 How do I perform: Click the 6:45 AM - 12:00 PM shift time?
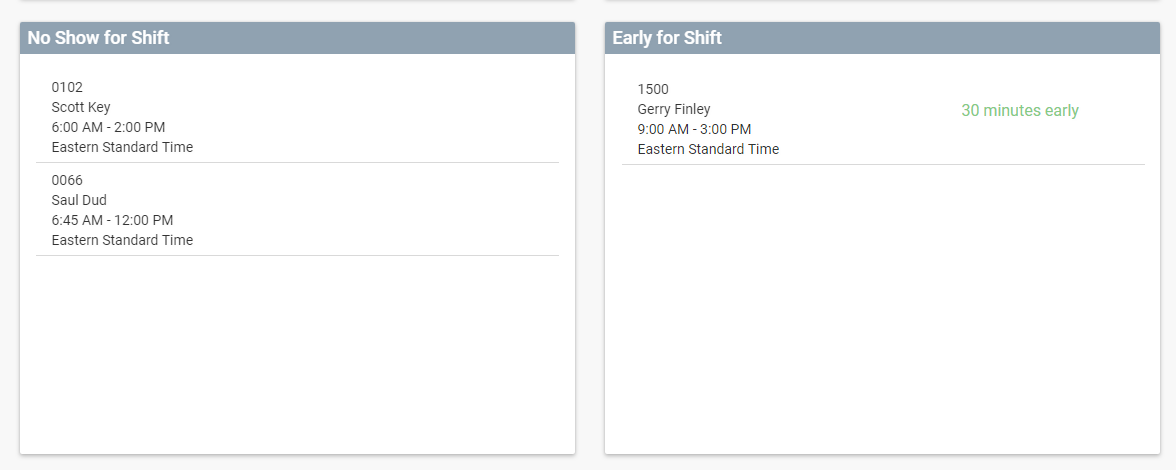click(x=112, y=220)
